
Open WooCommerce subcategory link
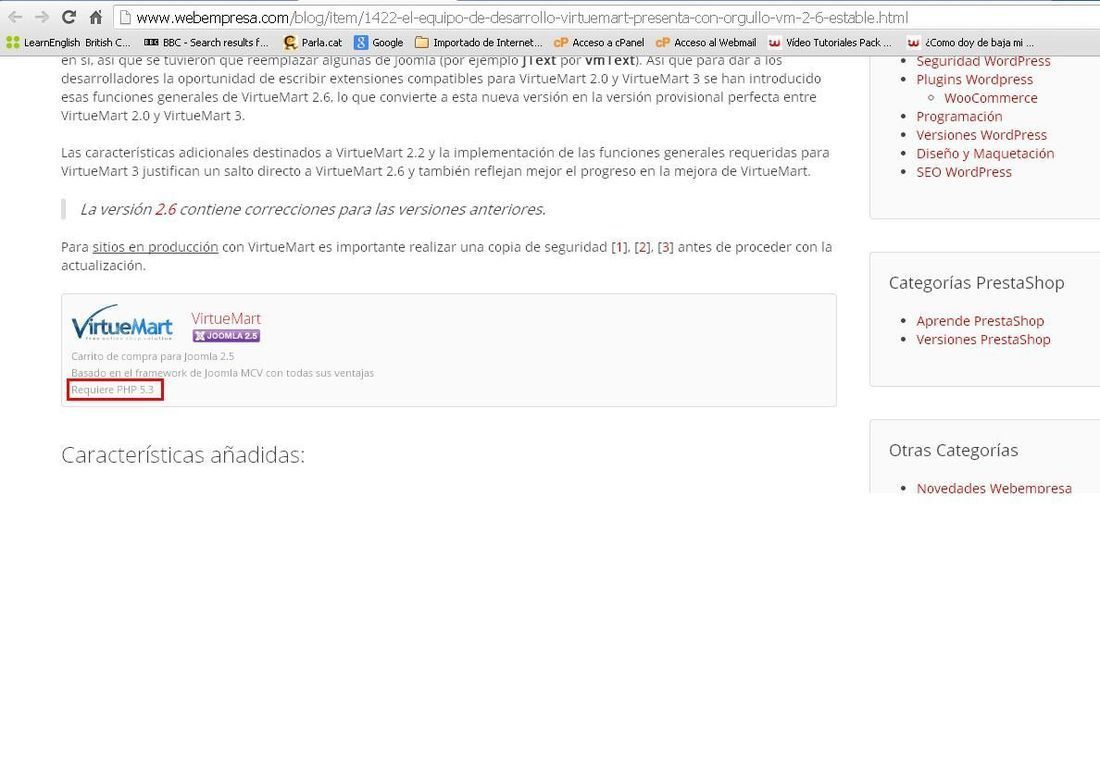tap(991, 98)
